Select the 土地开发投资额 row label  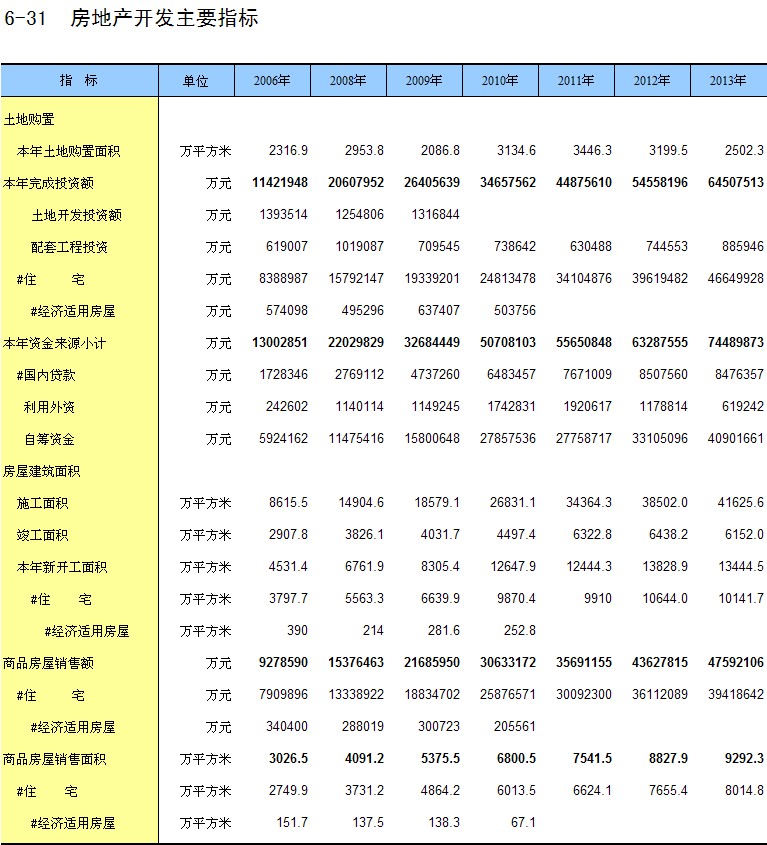[x=77, y=215]
